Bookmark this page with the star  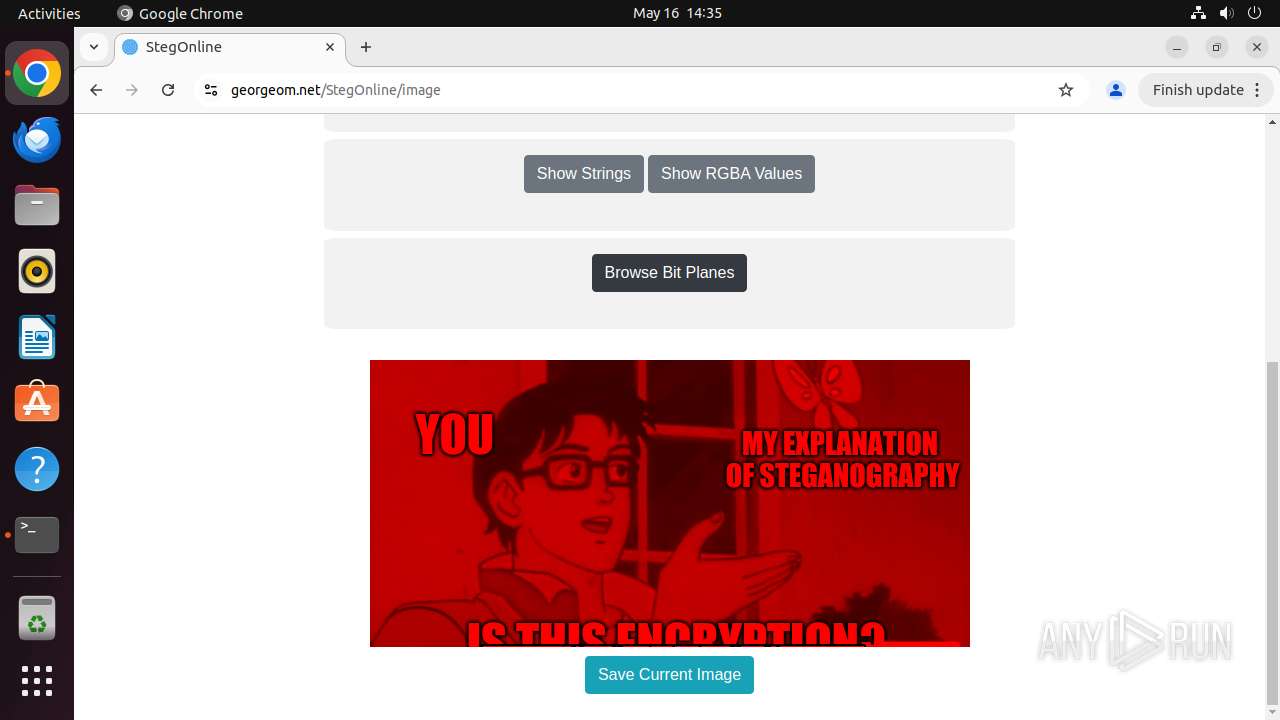1066,90
